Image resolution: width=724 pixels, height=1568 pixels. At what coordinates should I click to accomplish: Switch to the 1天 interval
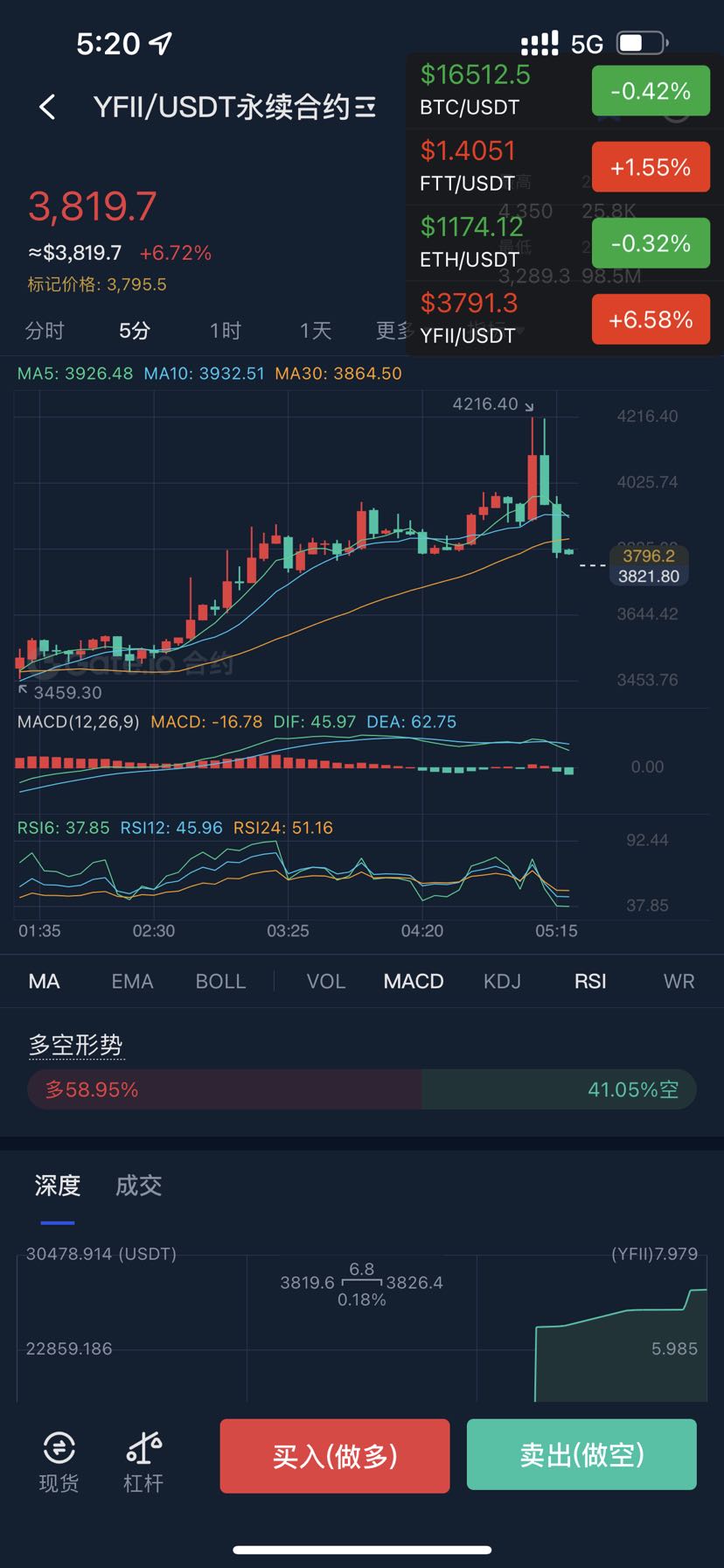[316, 331]
